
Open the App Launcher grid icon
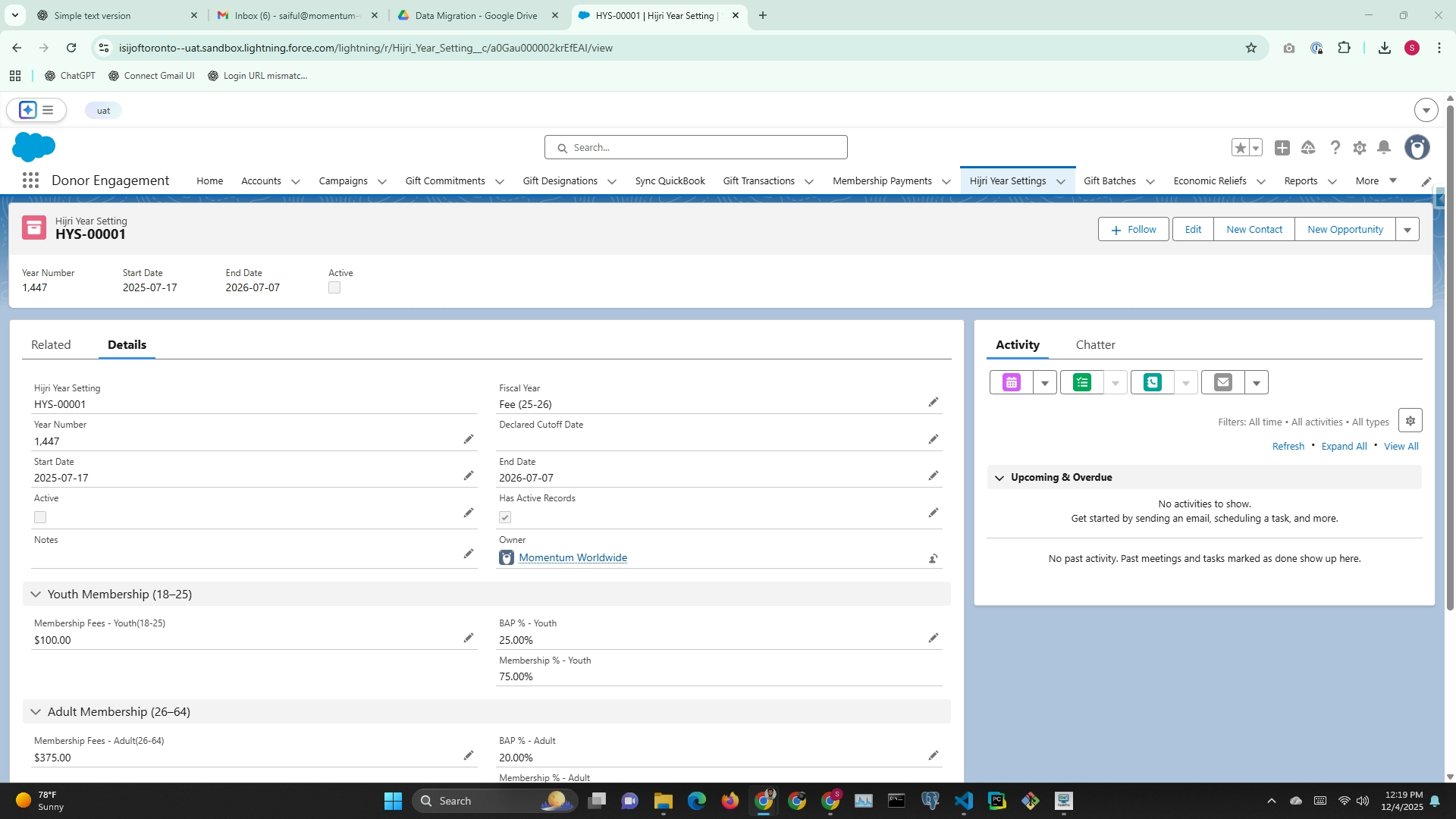click(x=30, y=180)
